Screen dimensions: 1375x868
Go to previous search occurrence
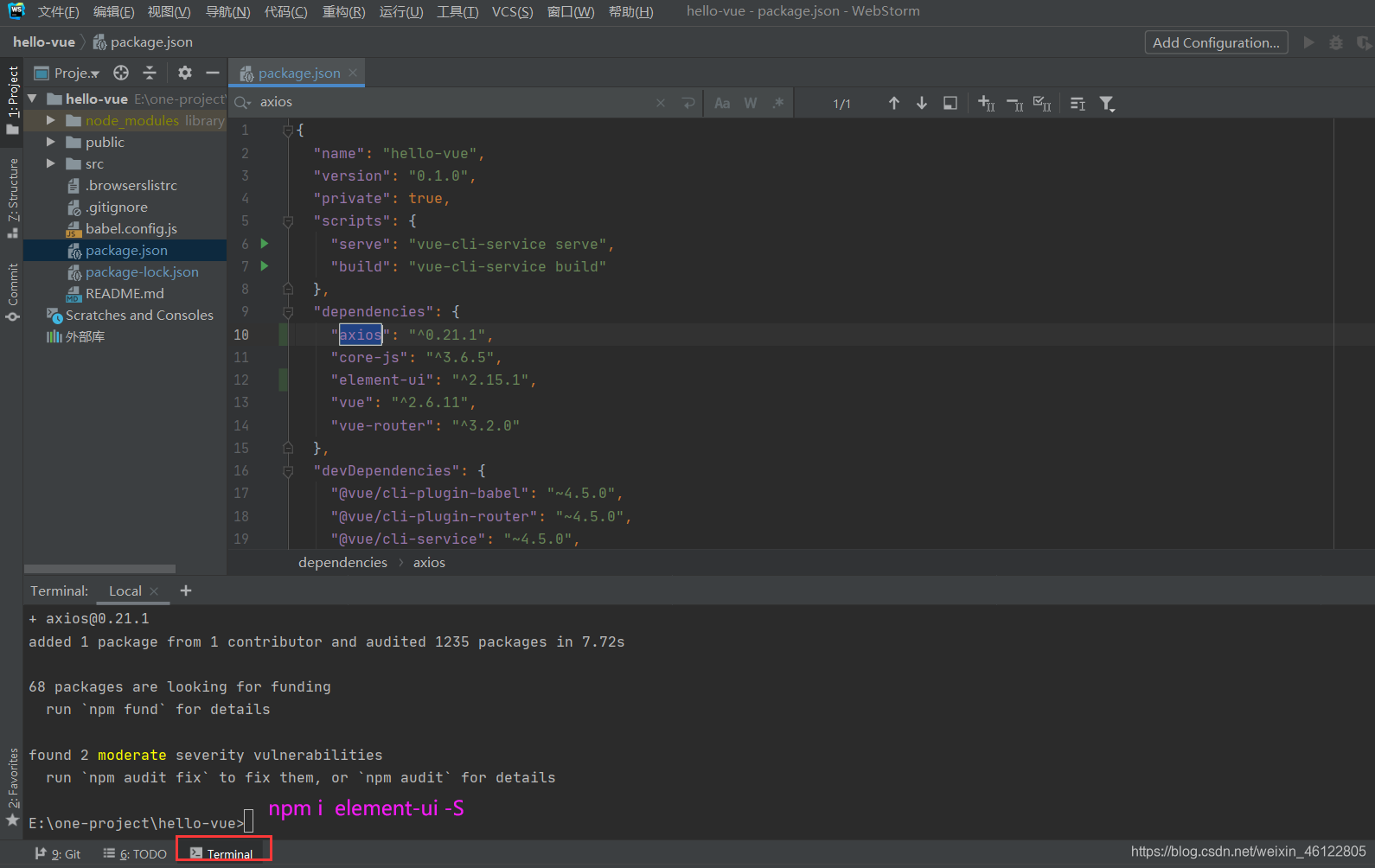click(x=894, y=103)
